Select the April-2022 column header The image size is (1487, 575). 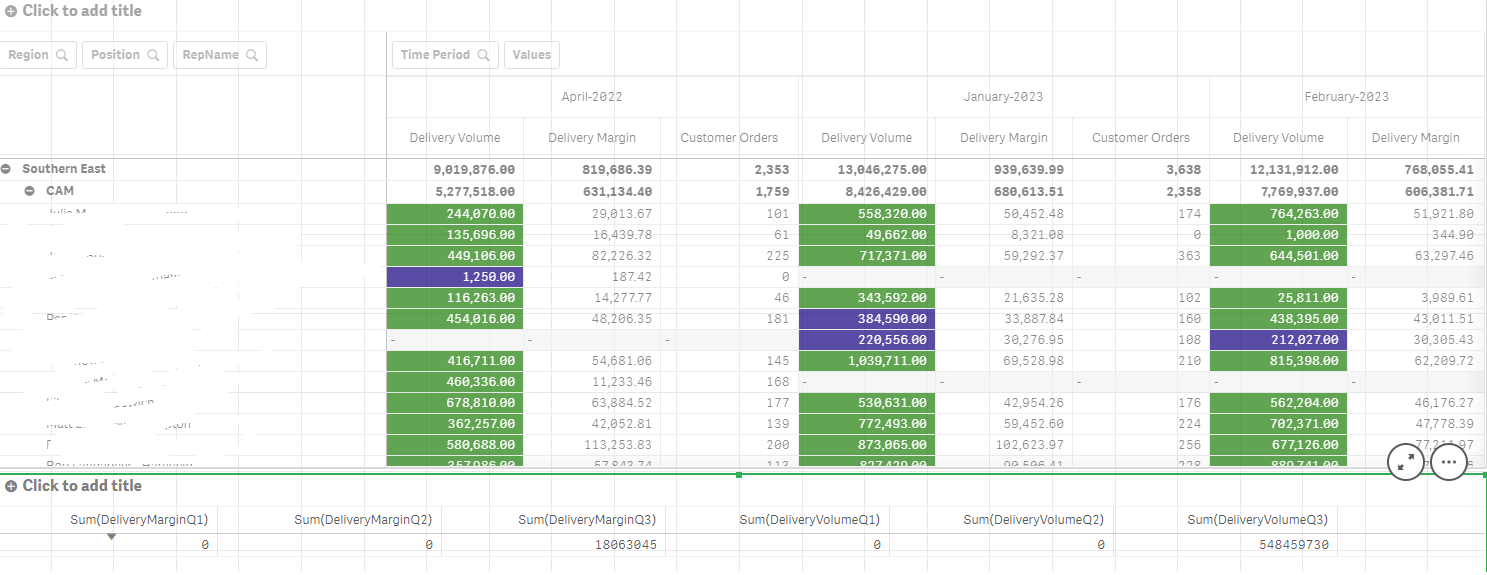(x=592, y=97)
